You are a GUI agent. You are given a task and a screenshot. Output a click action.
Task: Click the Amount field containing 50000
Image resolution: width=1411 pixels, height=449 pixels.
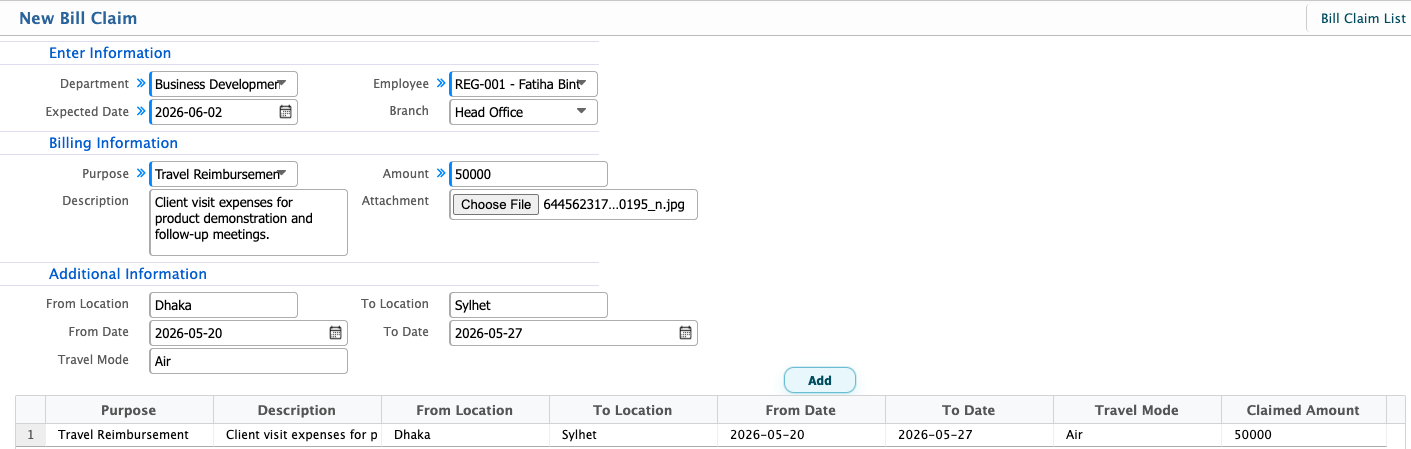click(x=529, y=174)
